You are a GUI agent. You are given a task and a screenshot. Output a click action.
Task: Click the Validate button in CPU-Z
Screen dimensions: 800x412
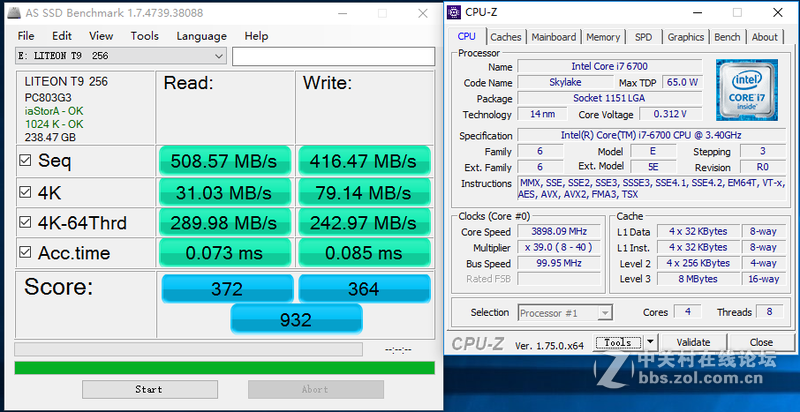click(x=694, y=342)
